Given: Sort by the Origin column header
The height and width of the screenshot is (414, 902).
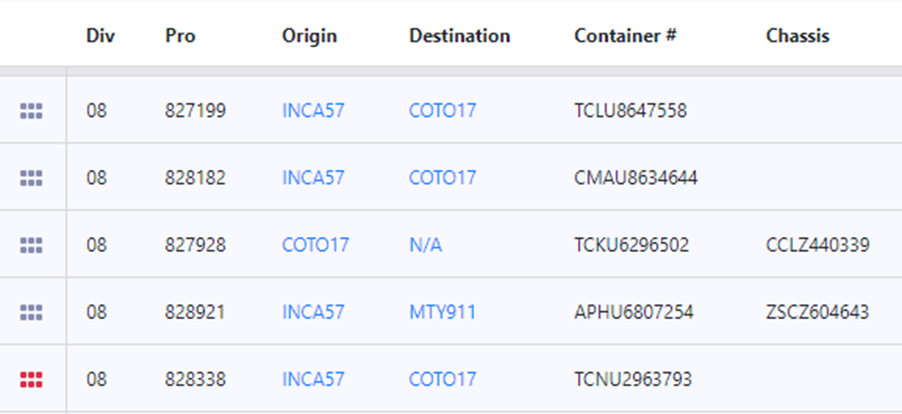Looking at the screenshot, I should click(x=309, y=36).
